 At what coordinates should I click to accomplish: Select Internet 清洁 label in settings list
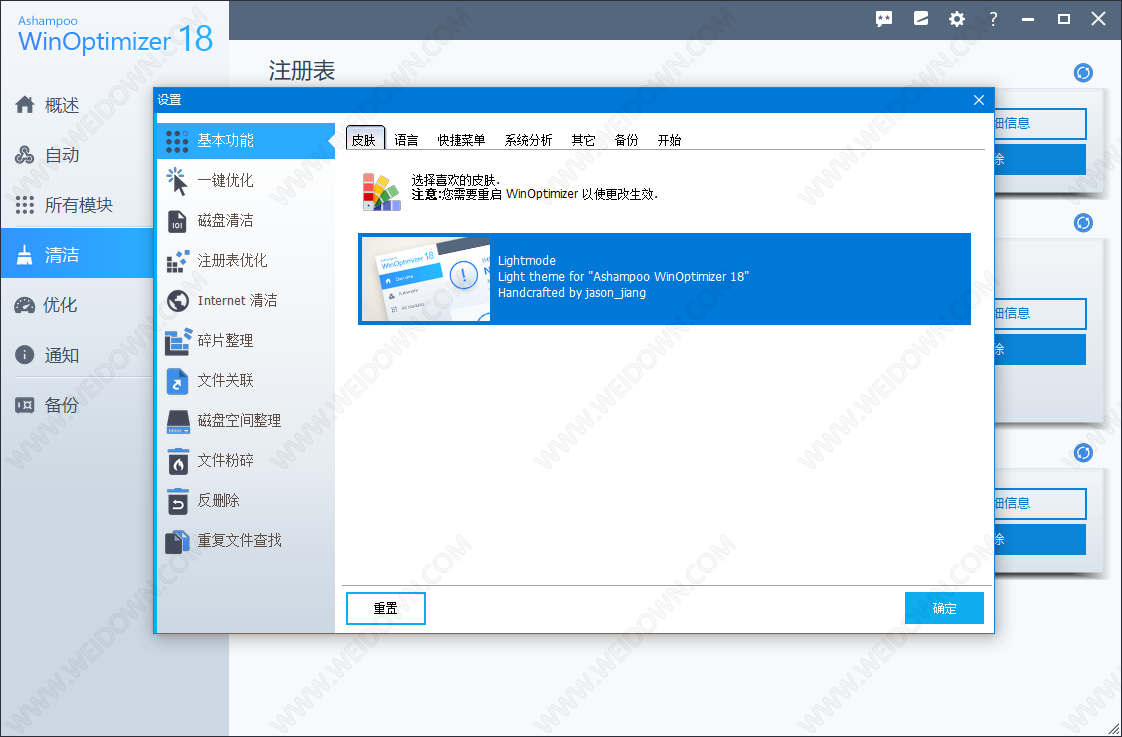(238, 301)
